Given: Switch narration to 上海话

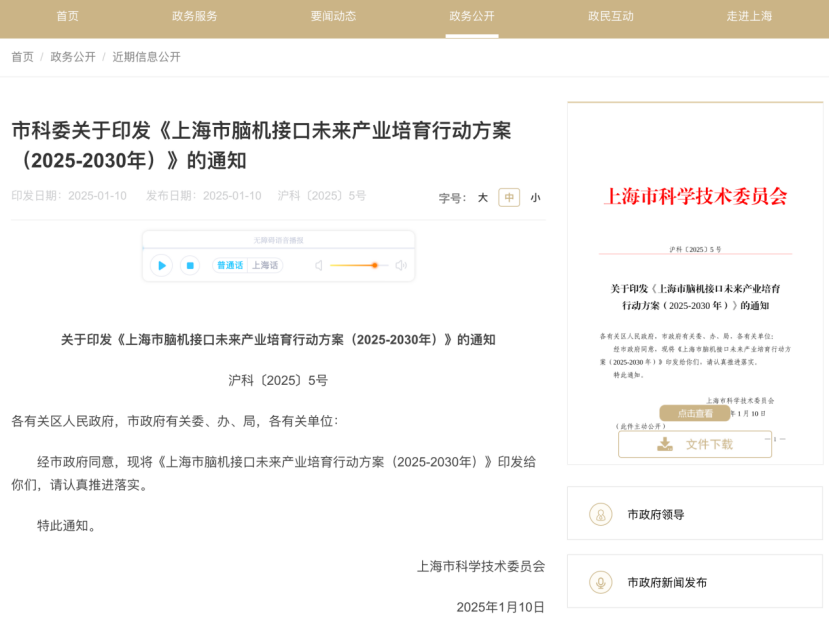Looking at the screenshot, I should (265, 265).
